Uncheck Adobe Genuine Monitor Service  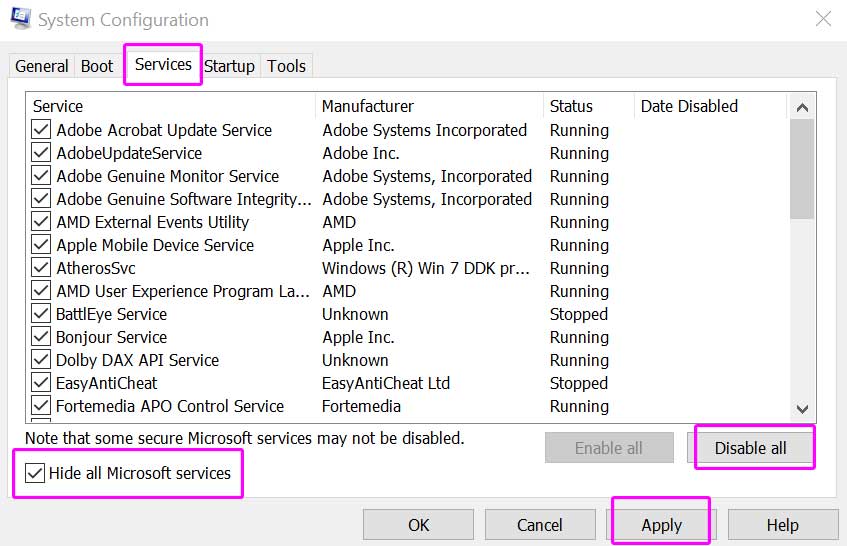pos(41,176)
